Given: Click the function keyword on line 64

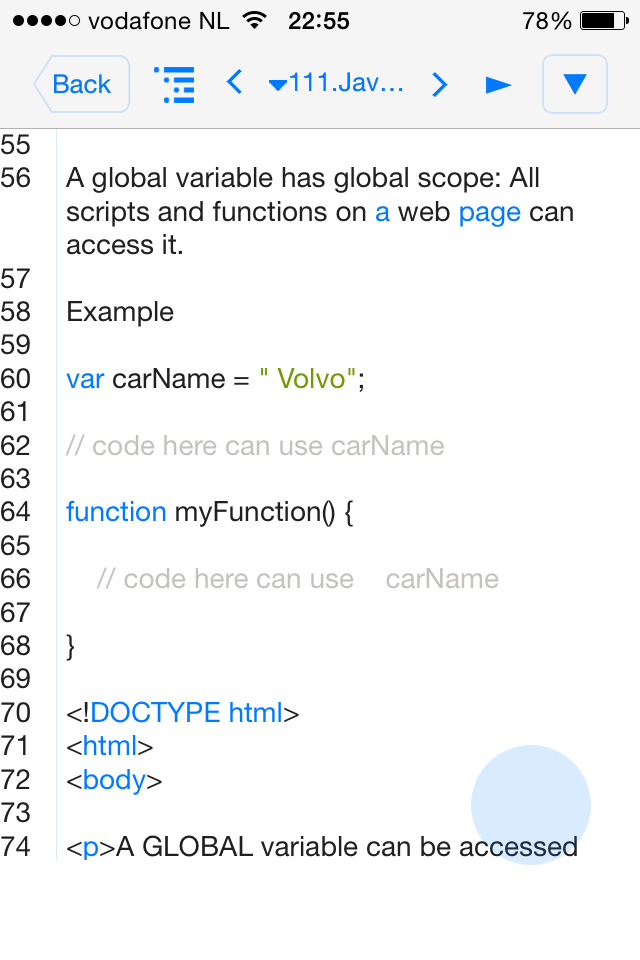Looking at the screenshot, I should pyautogui.click(x=116, y=512).
